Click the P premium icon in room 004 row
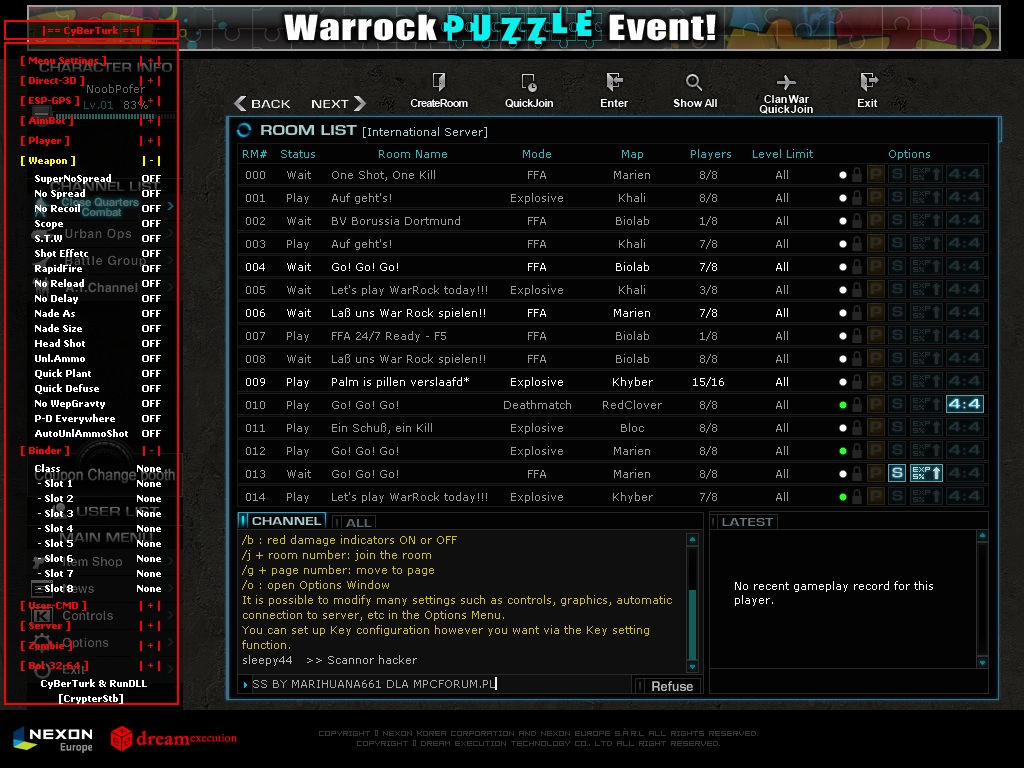The image size is (1024, 768). coord(875,266)
